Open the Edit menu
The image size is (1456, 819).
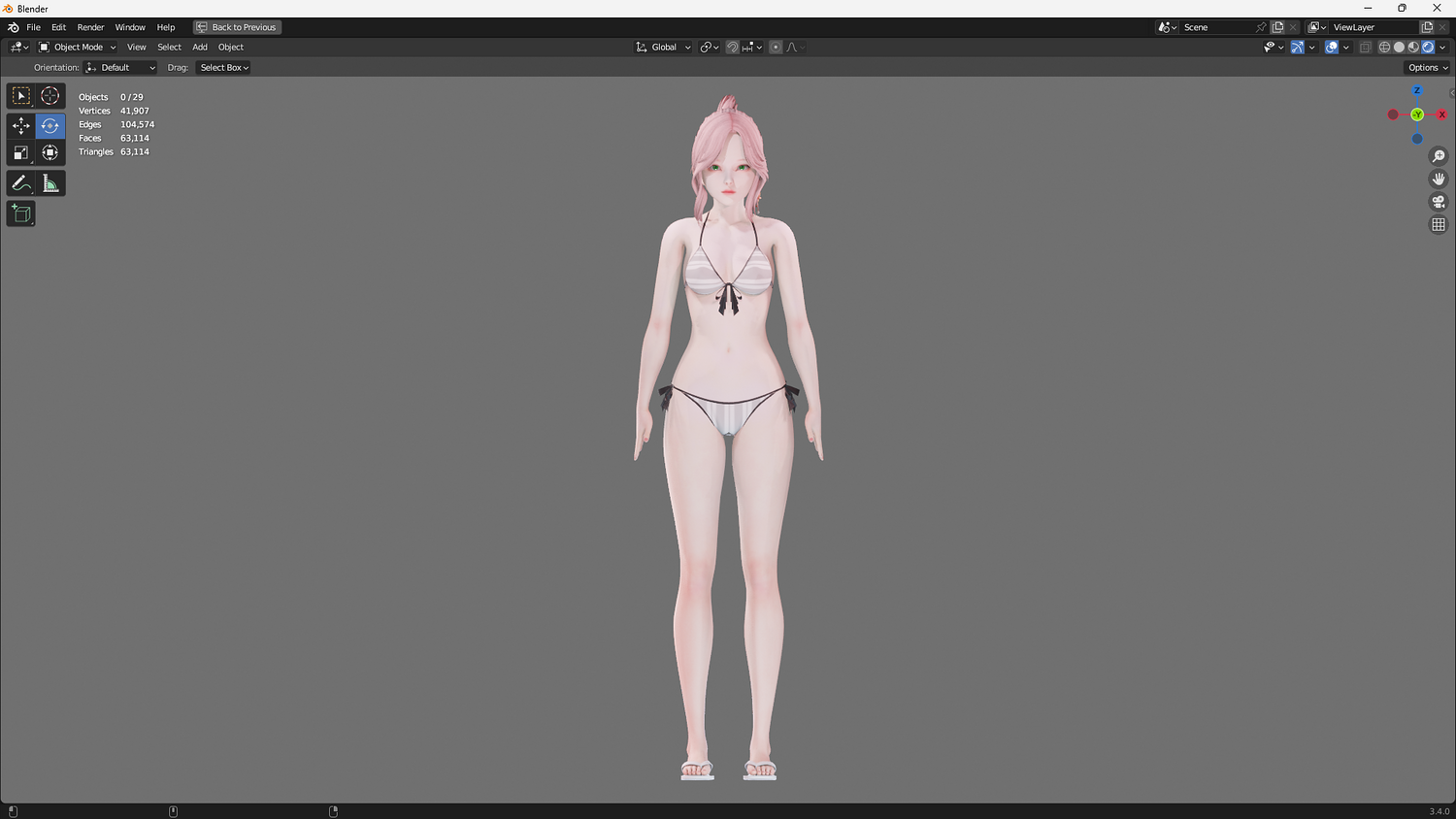coord(58,27)
